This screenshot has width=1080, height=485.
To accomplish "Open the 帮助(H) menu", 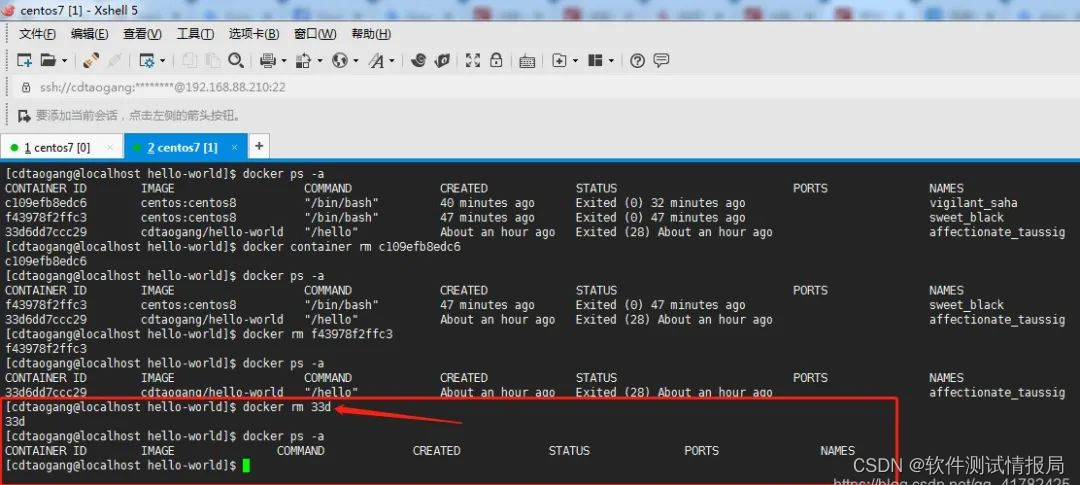I will [x=371, y=34].
